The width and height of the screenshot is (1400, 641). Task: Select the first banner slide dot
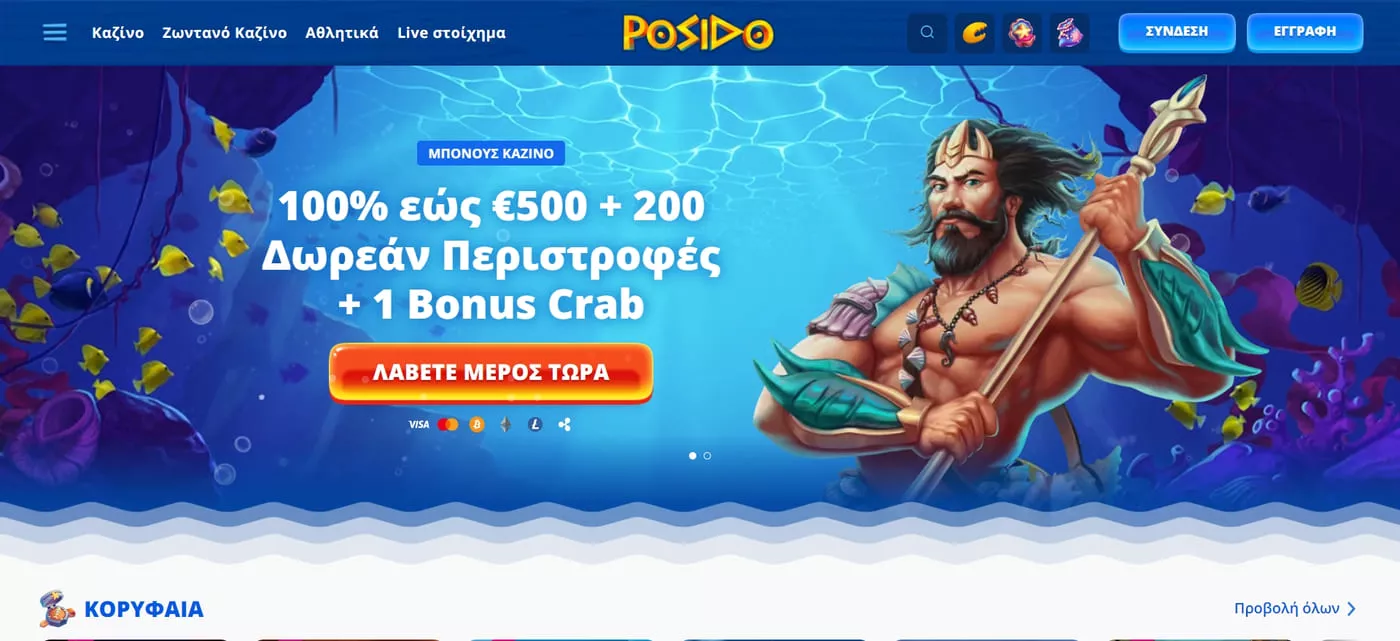click(x=693, y=456)
